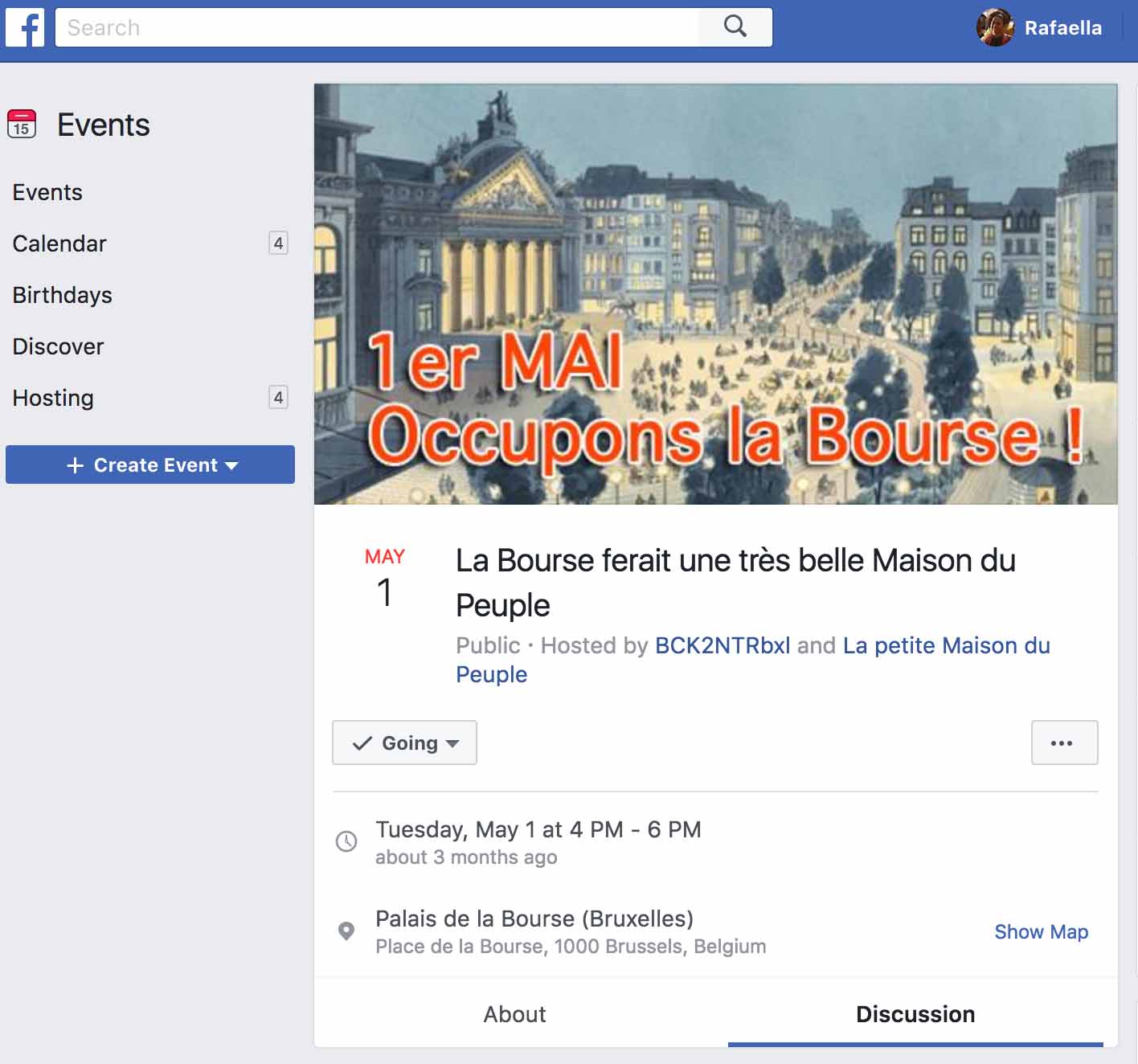Expand the Create Event dropdown
The height and width of the screenshot is (1064, 1138).
pos(150,464)
